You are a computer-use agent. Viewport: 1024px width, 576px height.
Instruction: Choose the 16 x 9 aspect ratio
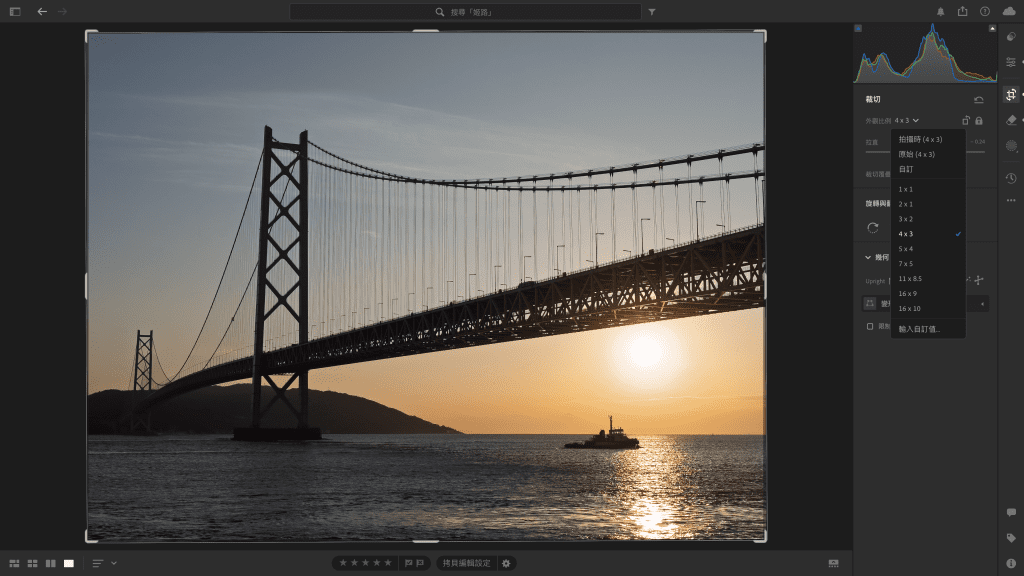[x=907, y=293]
